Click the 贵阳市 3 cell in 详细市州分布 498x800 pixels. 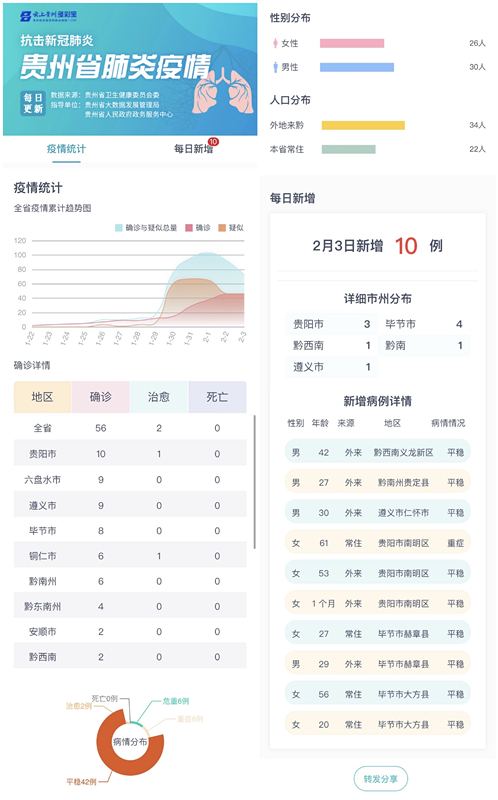332,324
